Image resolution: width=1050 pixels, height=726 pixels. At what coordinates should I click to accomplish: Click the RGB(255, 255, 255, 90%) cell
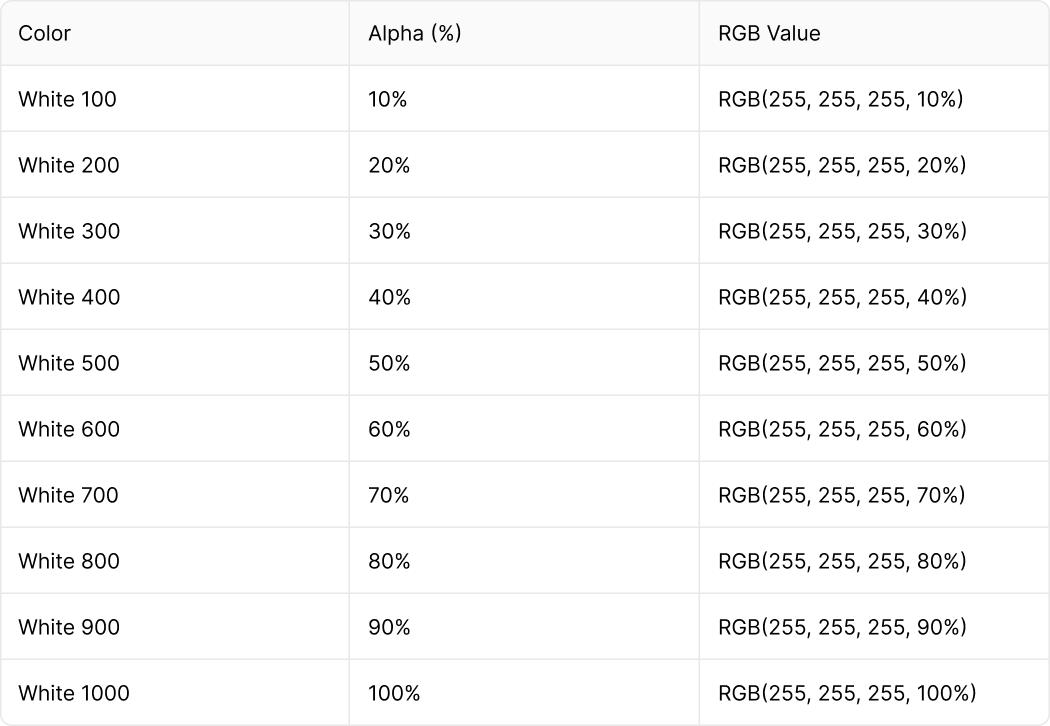pos(842,627)
